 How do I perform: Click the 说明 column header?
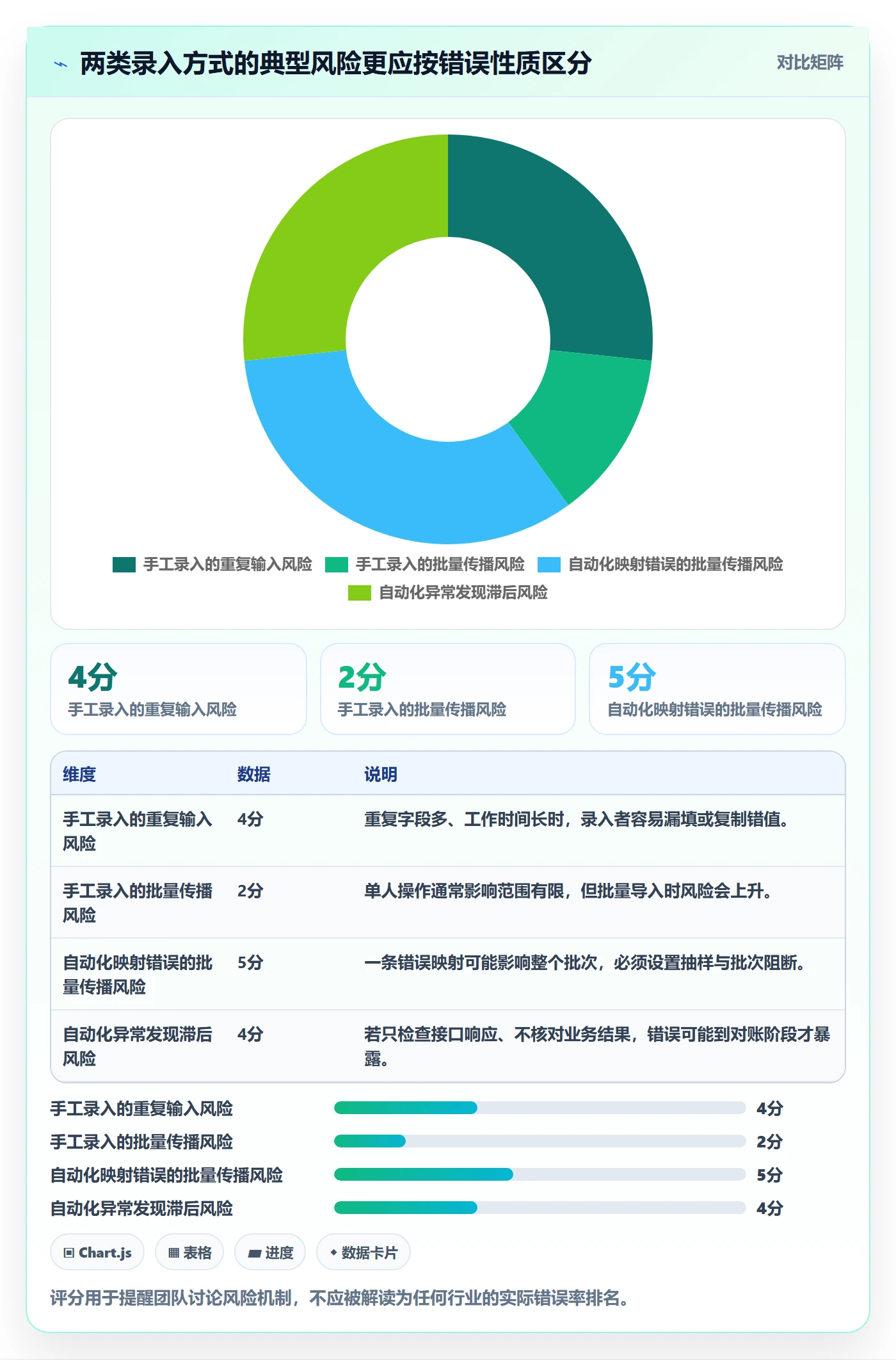[381, 775]
